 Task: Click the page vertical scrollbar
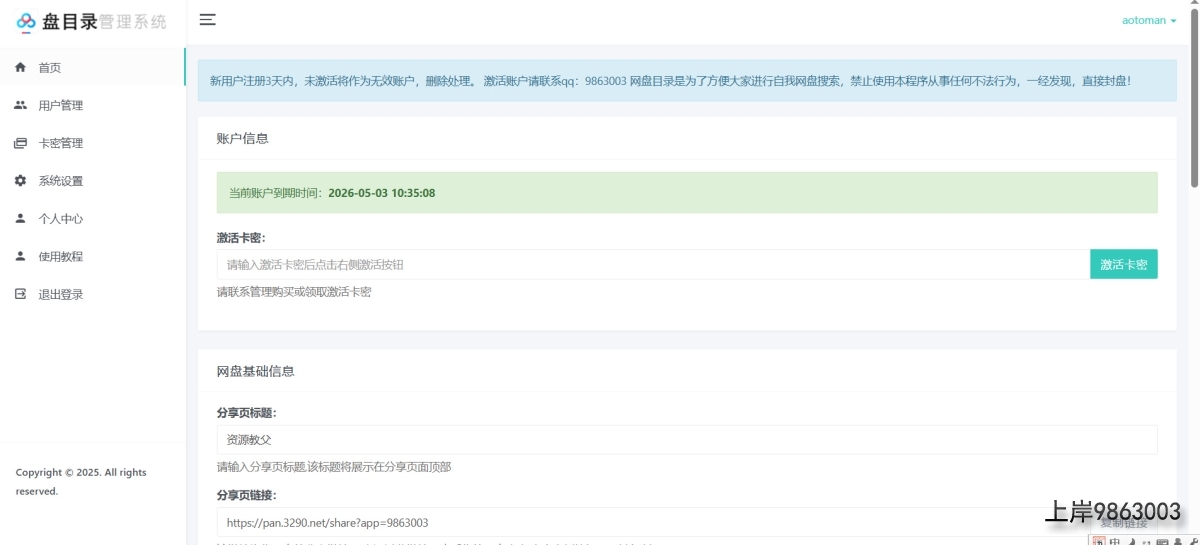1194,100
